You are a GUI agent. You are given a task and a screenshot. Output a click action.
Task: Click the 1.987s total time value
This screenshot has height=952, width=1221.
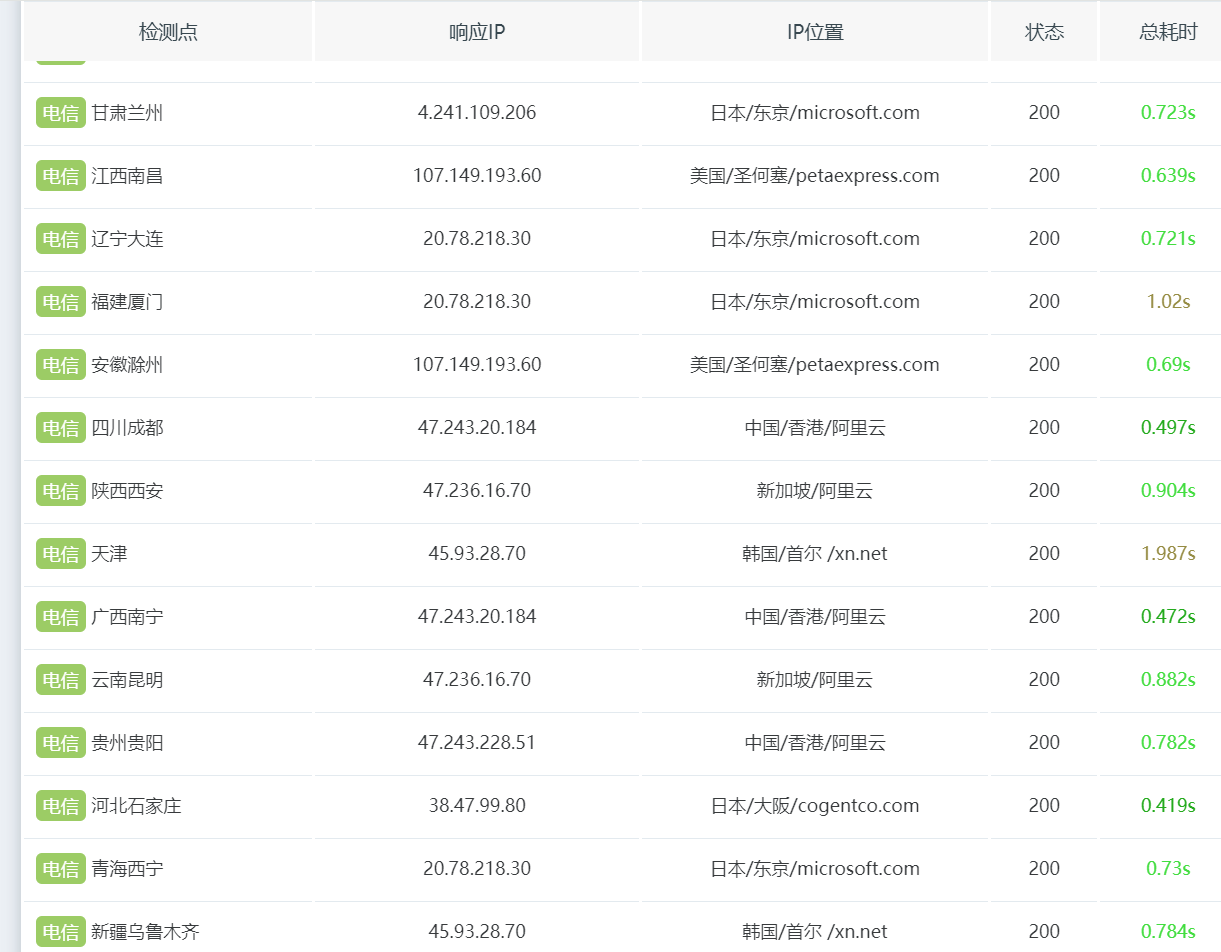1168,554
